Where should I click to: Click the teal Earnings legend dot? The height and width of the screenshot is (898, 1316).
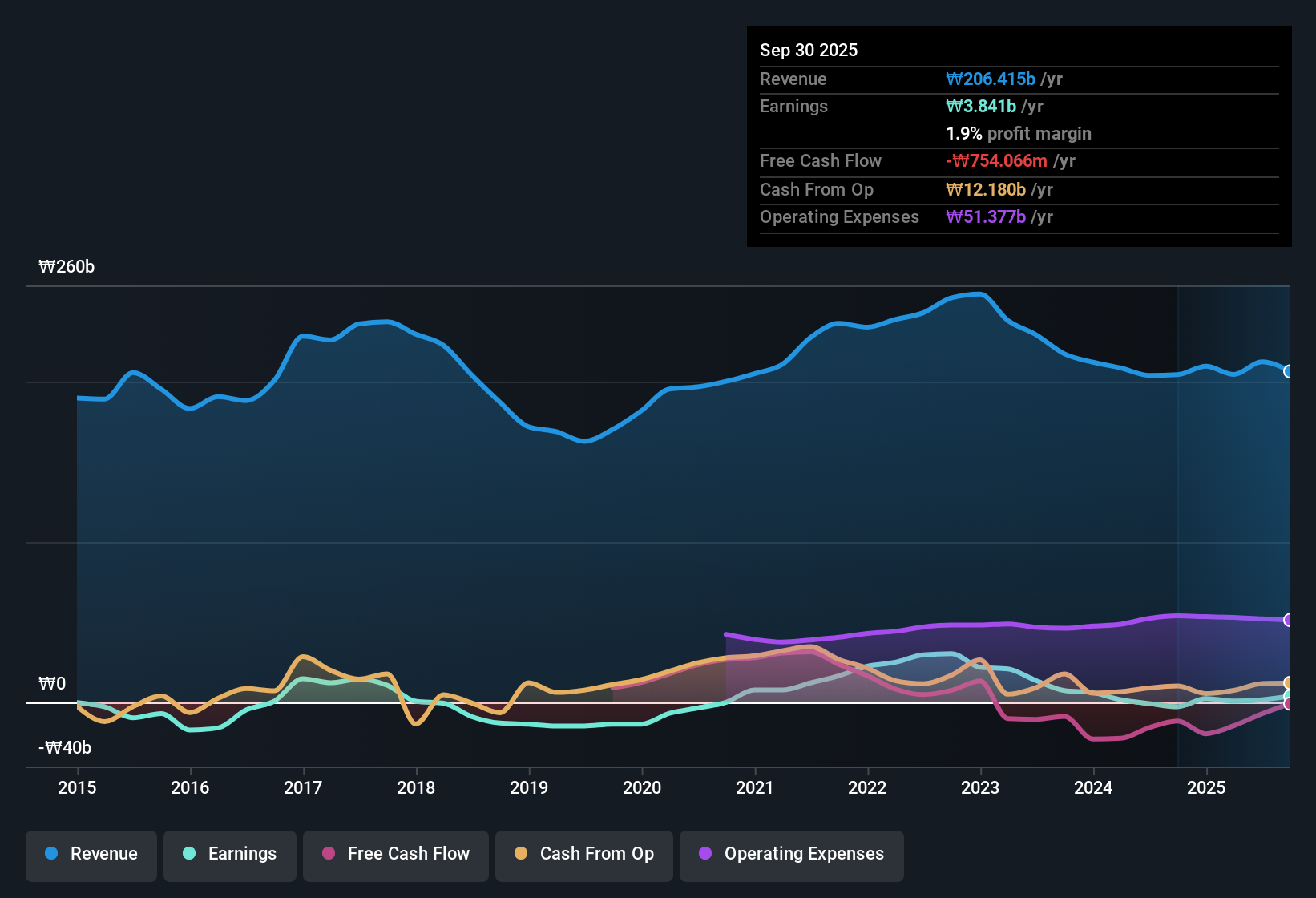189,854
